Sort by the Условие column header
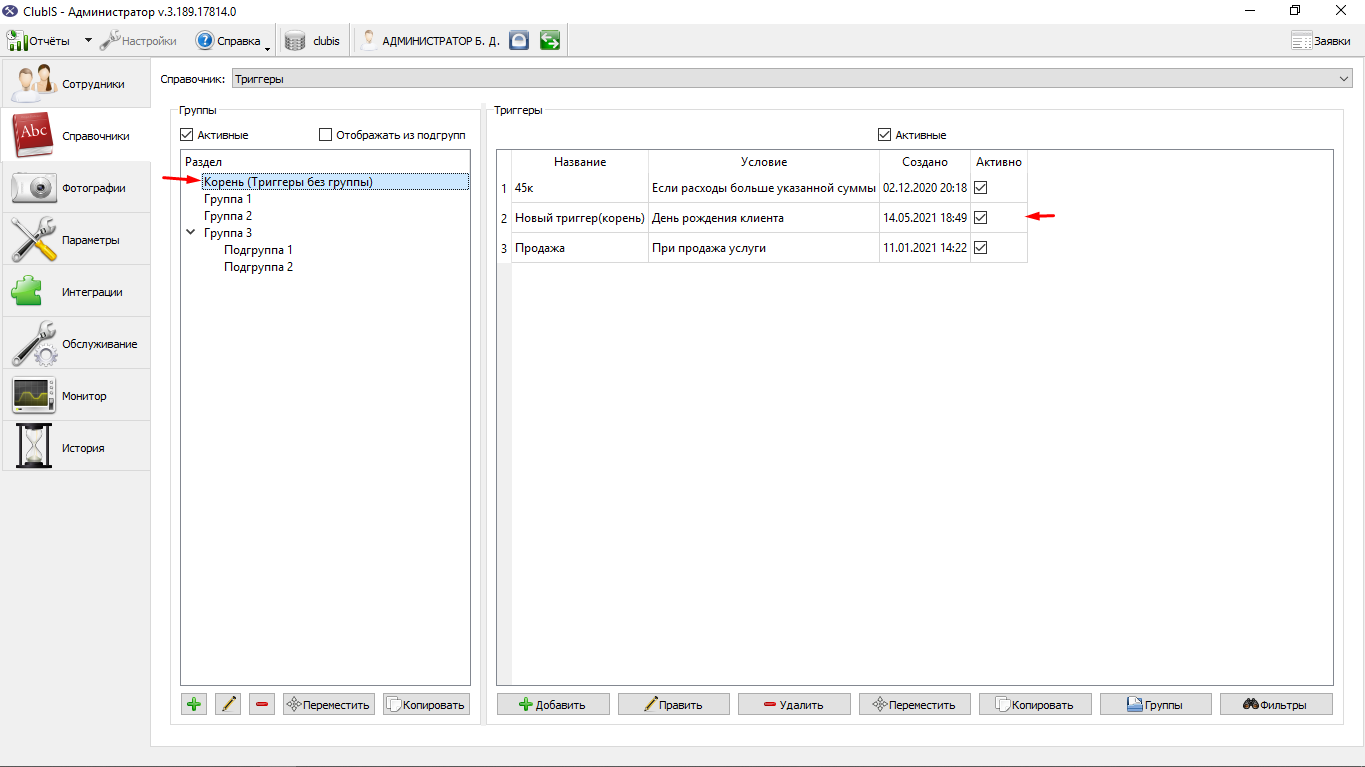Viewport: 1365px width, 767px height. [764, 162]
